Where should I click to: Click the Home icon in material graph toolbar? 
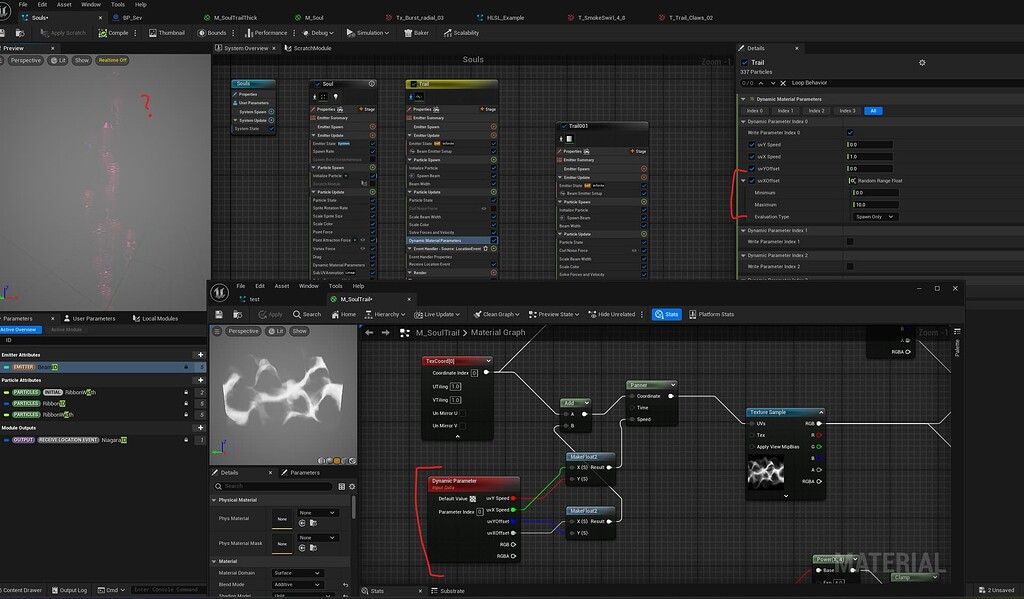tap(345, 313)
